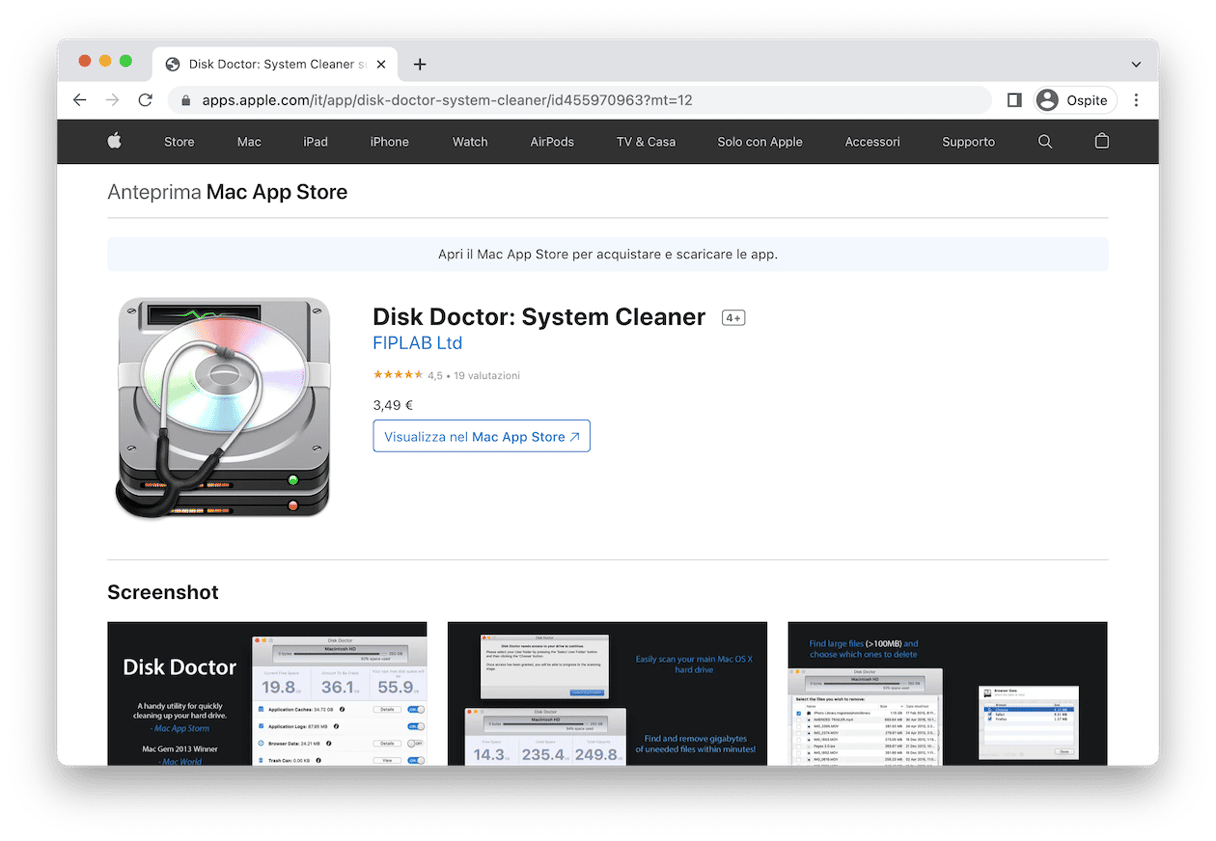Image resolution: width=1216 pixels, height=841 pixels.
Task: Click the address bar URL field
Action: tap(580, 100)
